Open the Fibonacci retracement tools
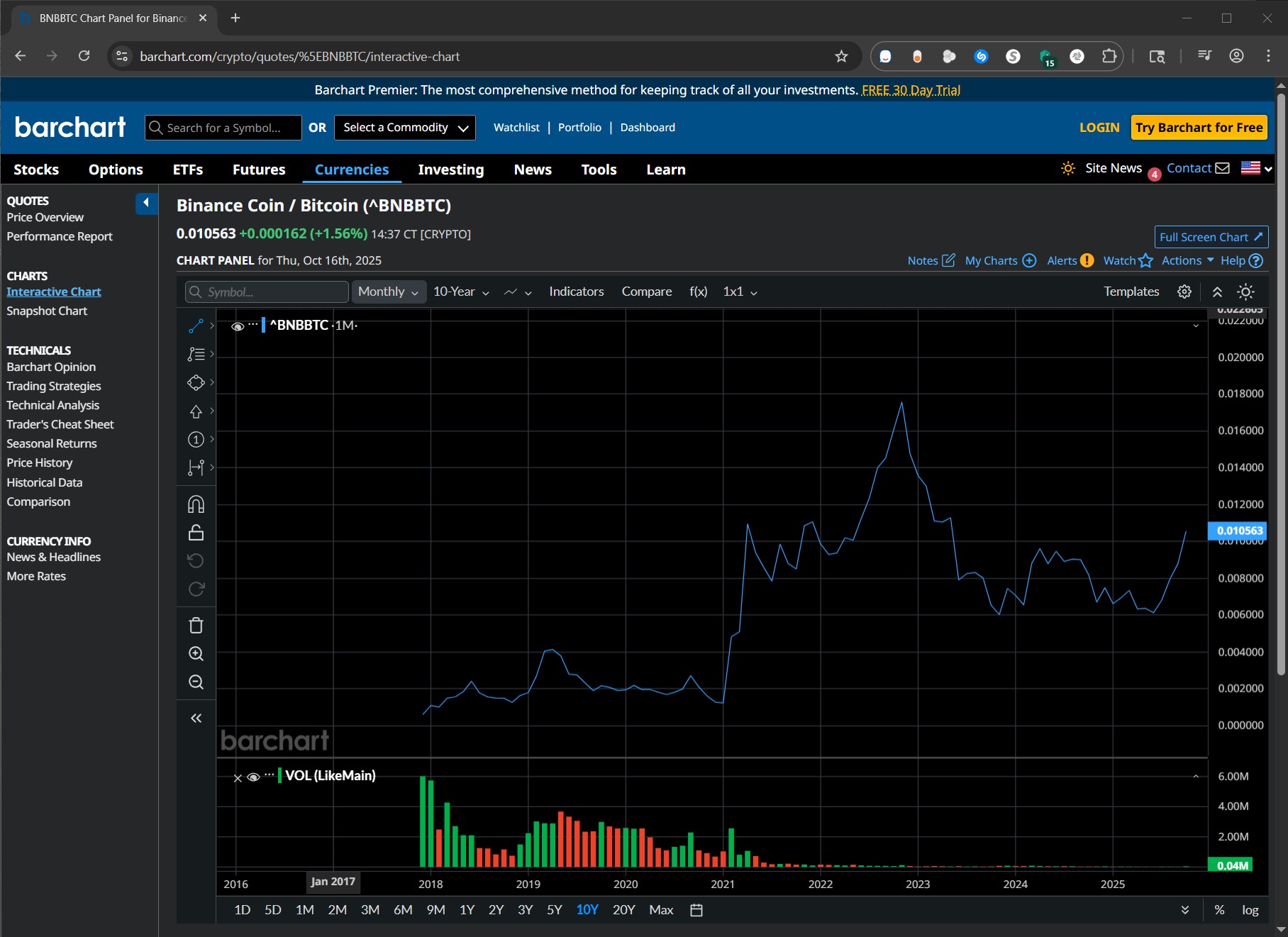Screen dimensions: 1288x937 pos(196,354)
